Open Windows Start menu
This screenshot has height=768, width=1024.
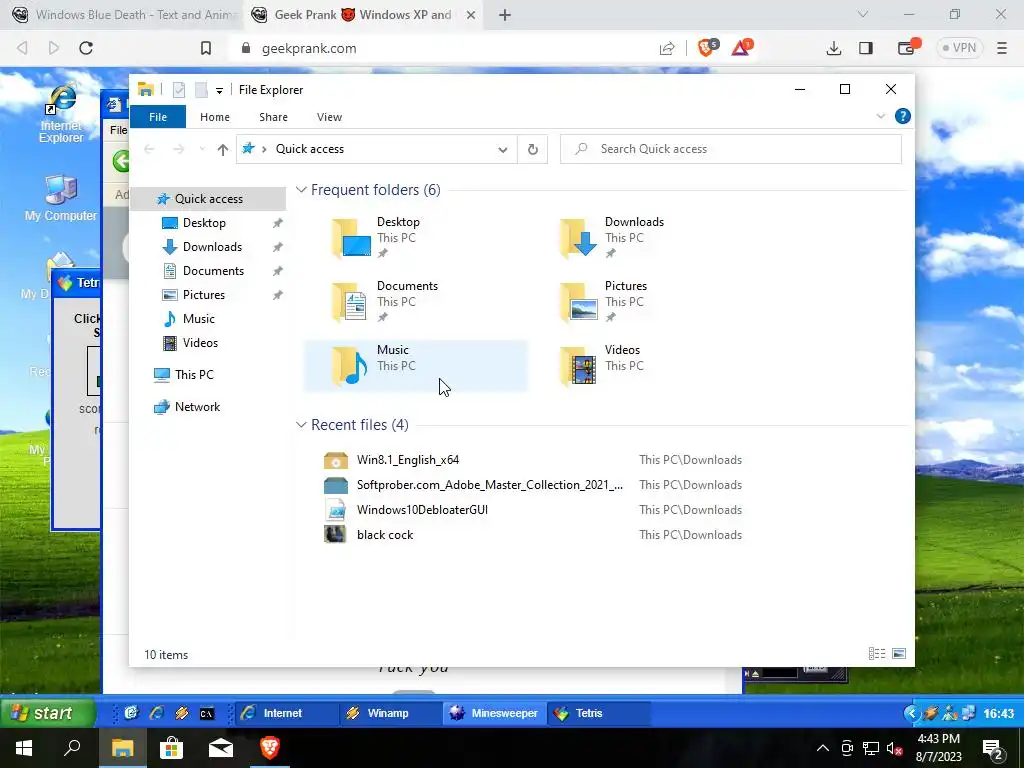[24, 748]
